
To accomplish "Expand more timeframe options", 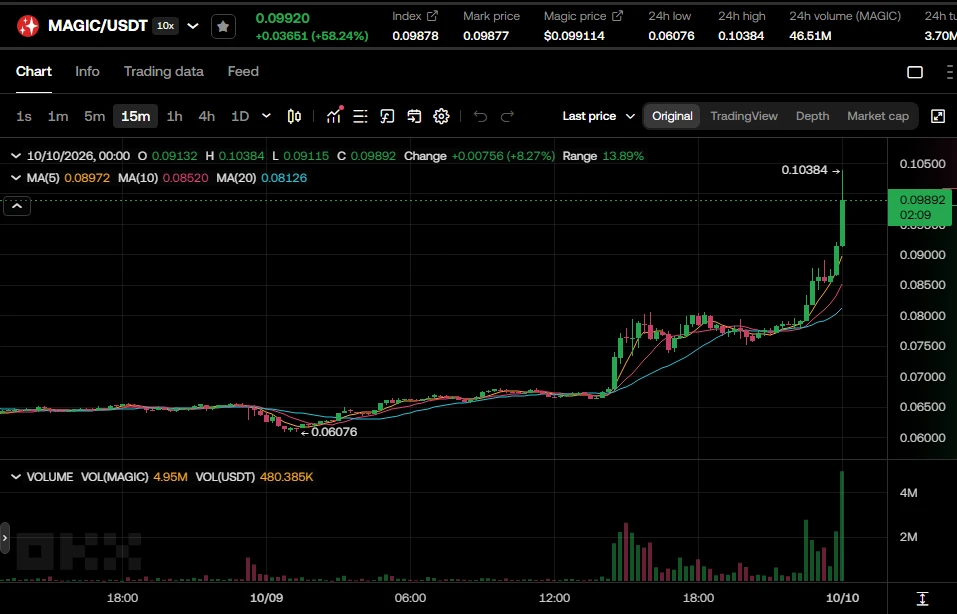I will (266, 115).
